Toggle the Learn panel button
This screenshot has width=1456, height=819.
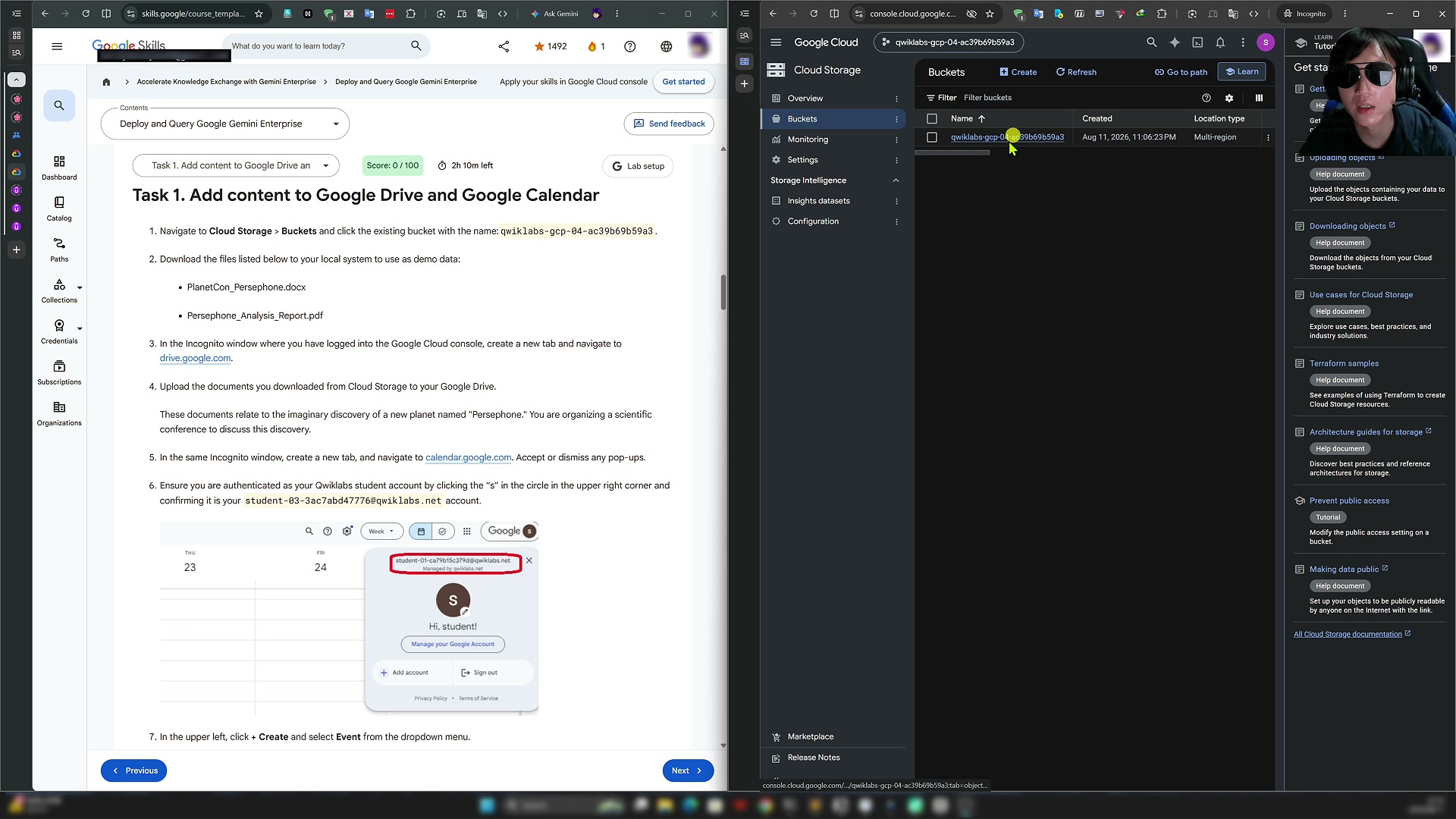pos(1241,71)
